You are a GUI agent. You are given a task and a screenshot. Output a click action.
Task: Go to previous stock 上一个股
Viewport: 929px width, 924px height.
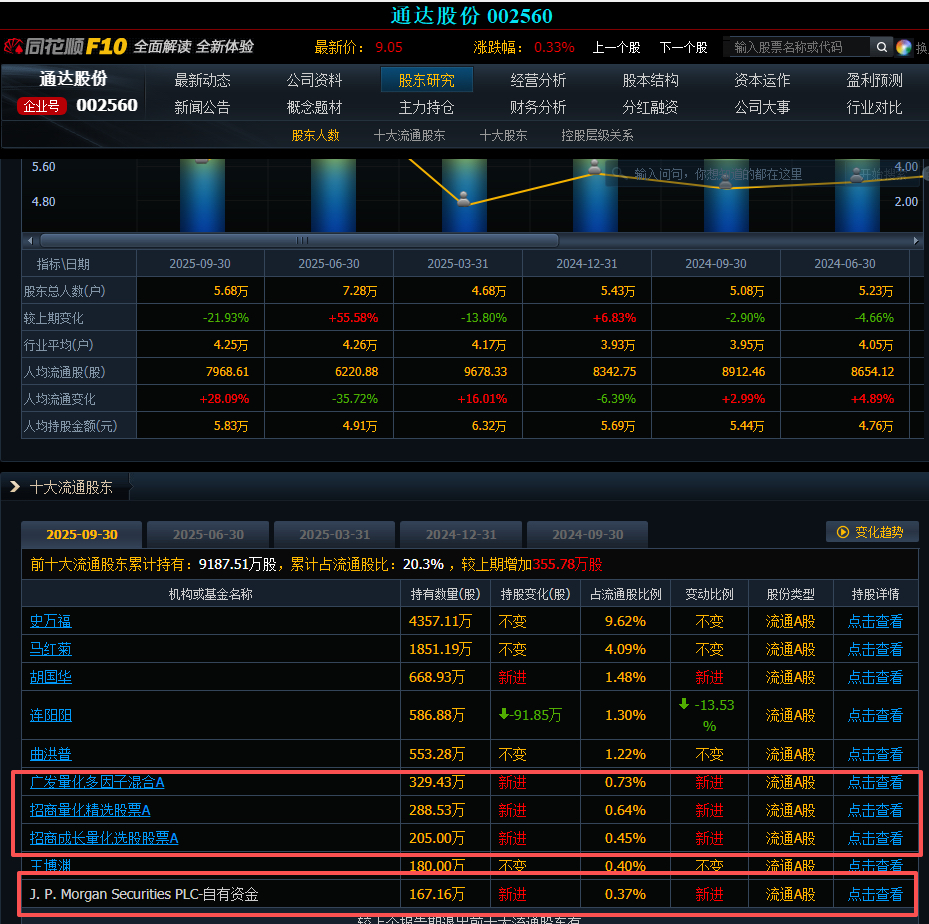coord(616,47)
